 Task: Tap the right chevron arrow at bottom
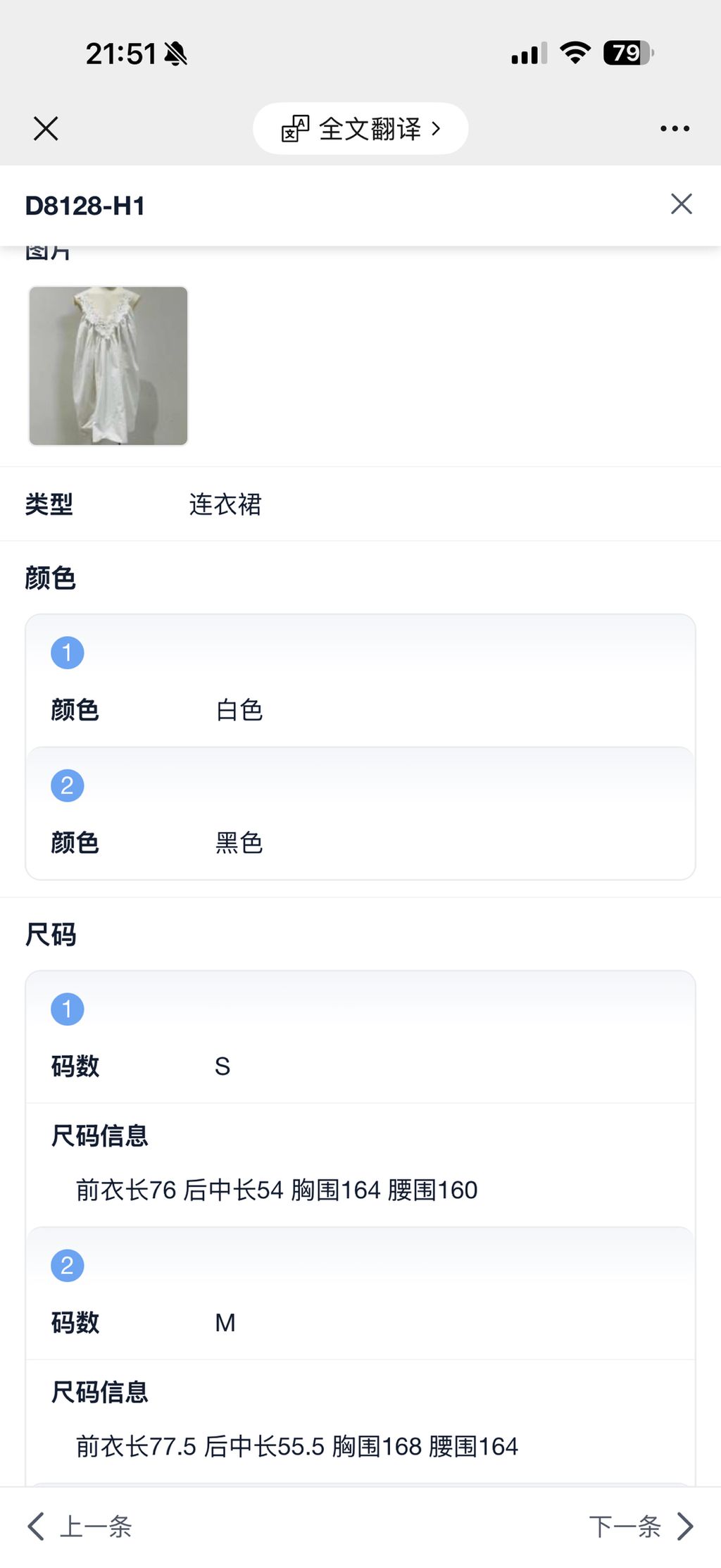click(x=685, y=1526)
